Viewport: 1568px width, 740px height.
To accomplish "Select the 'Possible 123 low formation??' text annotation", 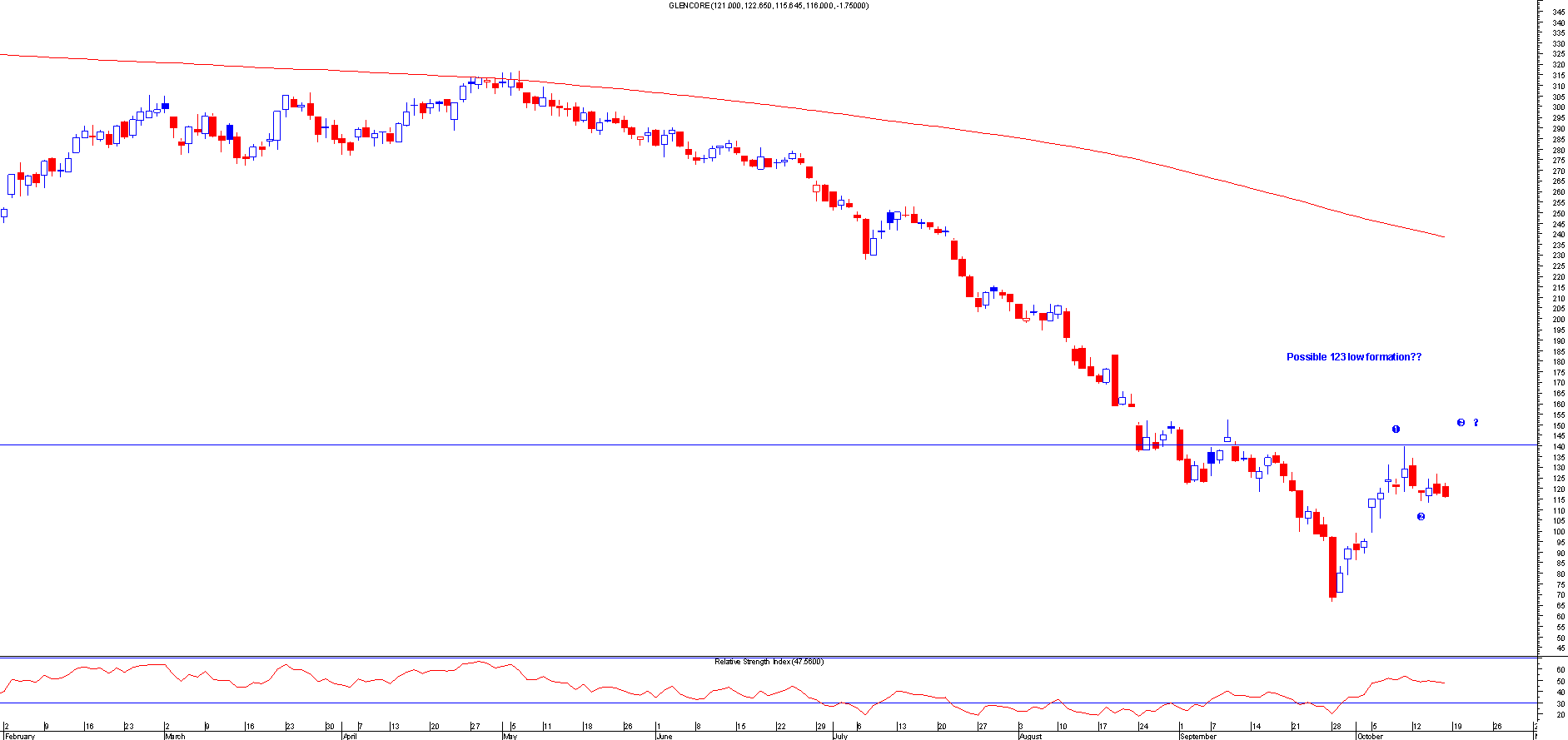I will tap(1353, 357).
